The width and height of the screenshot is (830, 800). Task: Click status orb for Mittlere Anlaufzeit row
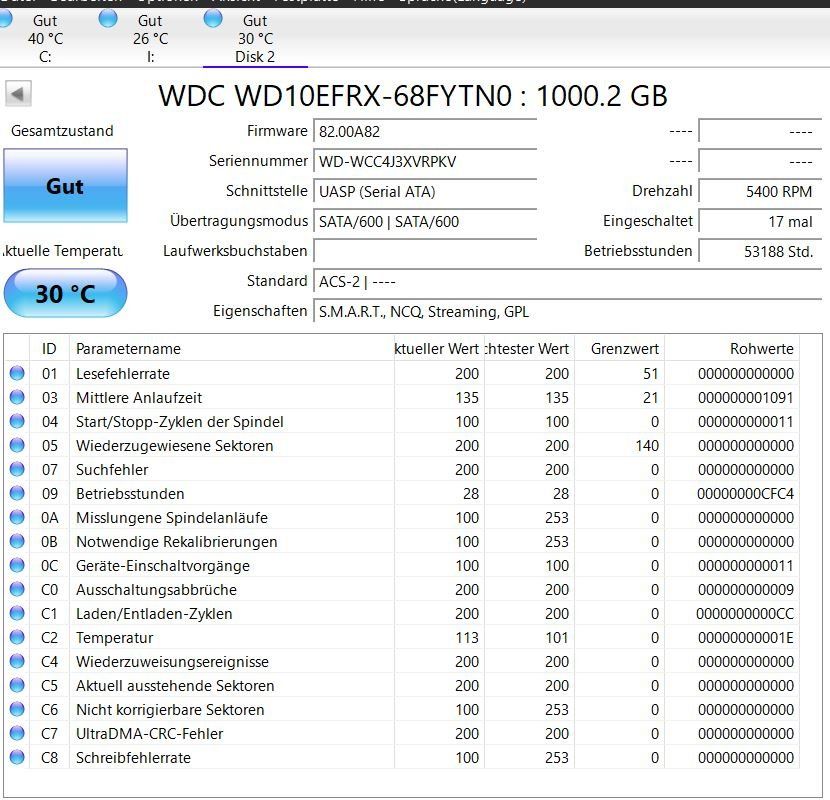17,397
